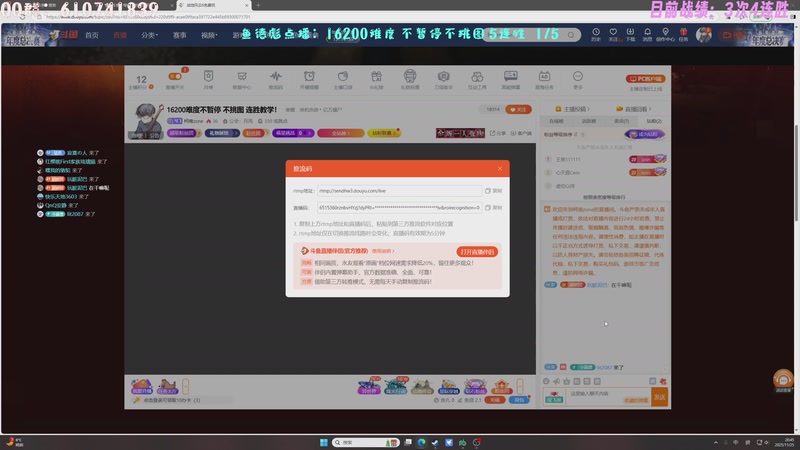The width and height of the screenshot is (800, 450).
Task: Click the customer service headset icon
Action: click(x=783, y=380)
